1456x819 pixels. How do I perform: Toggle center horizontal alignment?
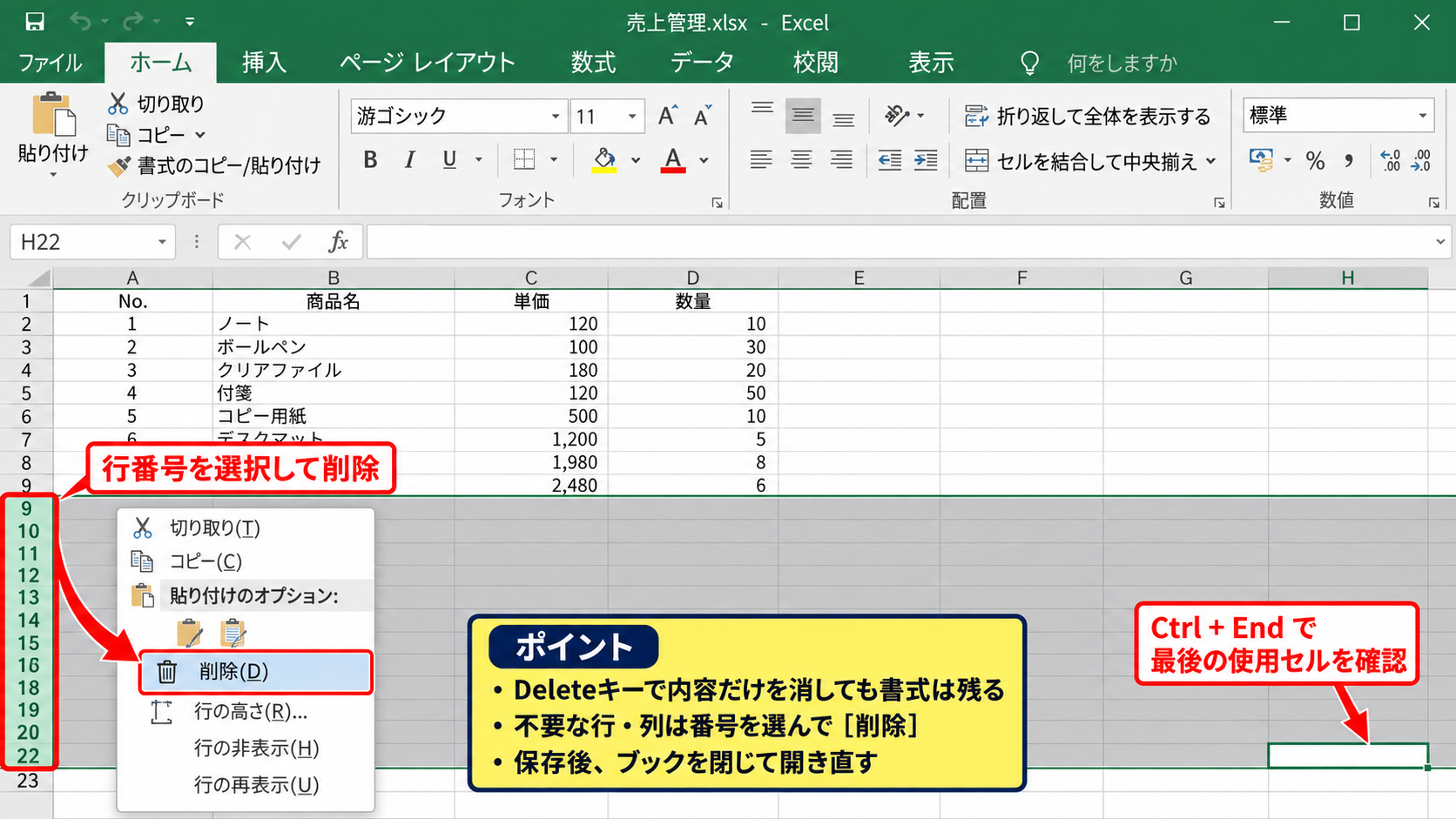(801, 160)
